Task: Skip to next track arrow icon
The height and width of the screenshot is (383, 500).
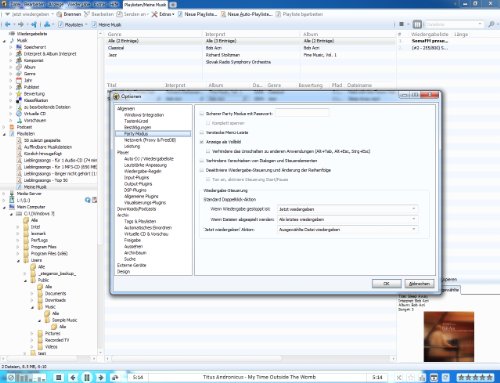Action: click(x=101, y=377)
